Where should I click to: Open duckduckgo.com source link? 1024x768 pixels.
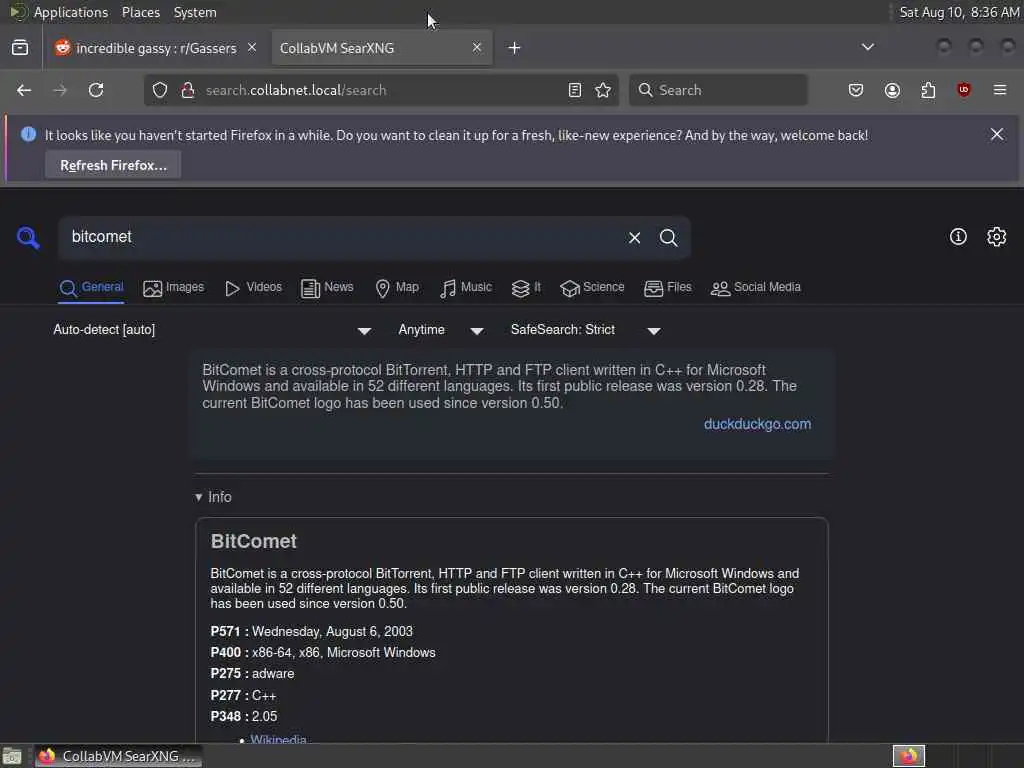click(x=758, y=424)
